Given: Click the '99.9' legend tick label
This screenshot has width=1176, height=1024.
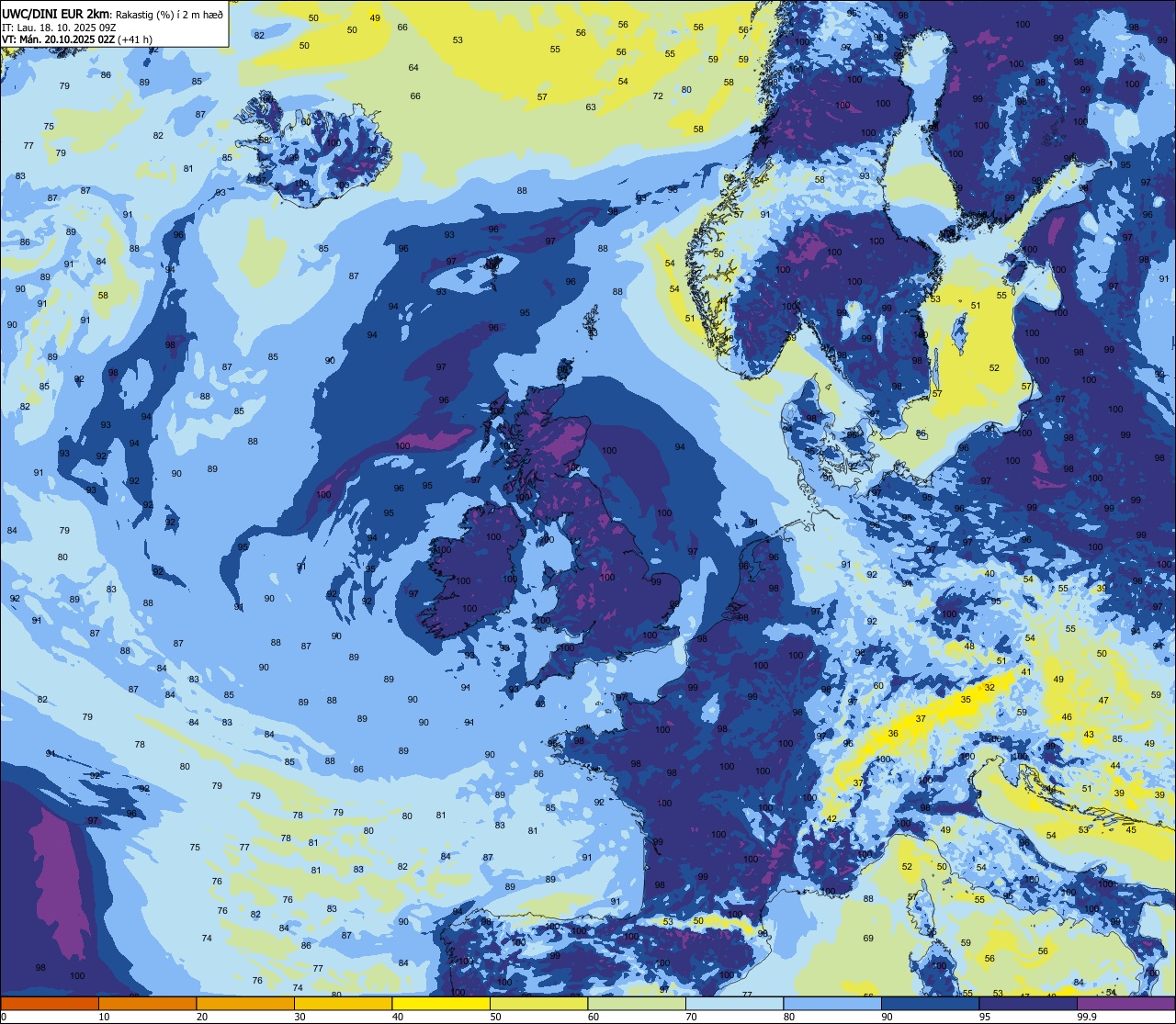Looking at the screenshot, I should tap(1088, 1017).
